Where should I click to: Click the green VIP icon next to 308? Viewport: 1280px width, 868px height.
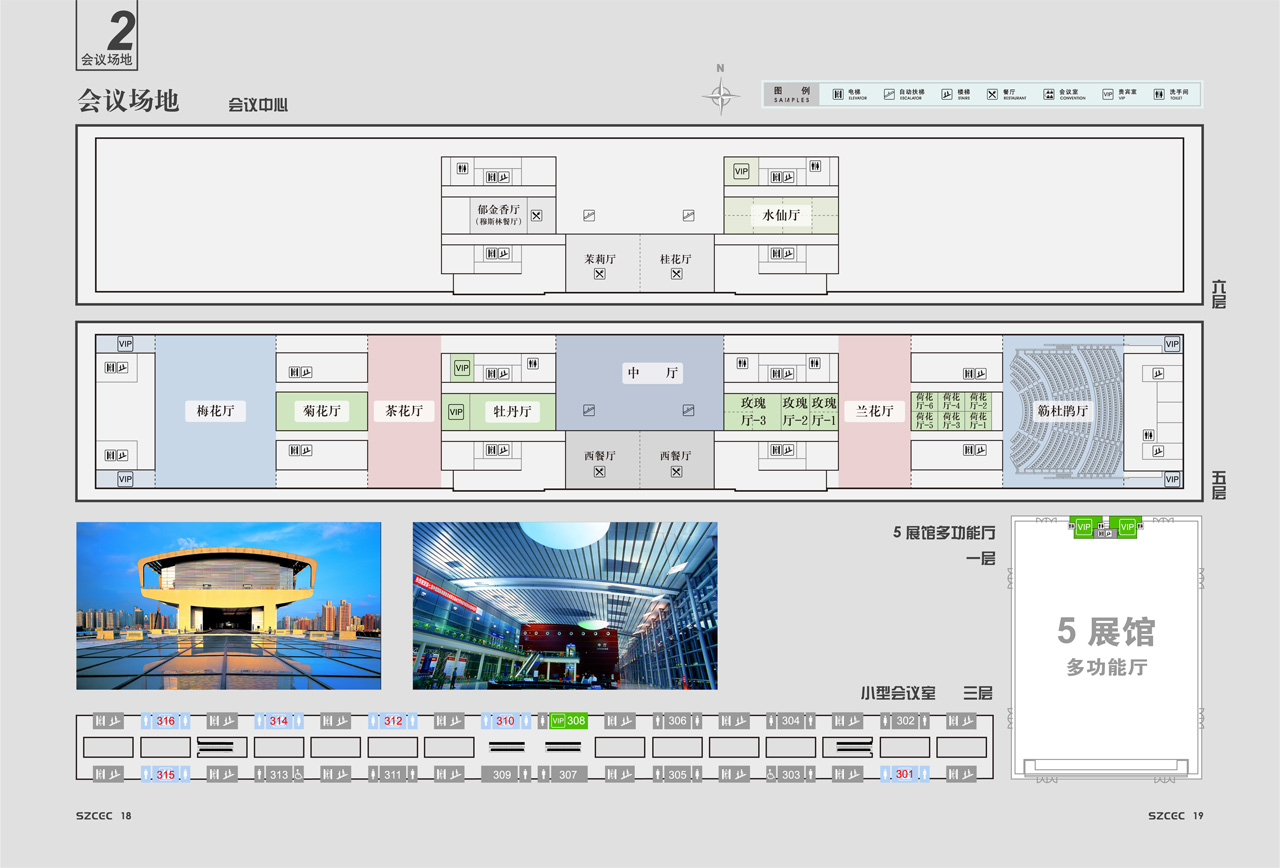[558, 721]
